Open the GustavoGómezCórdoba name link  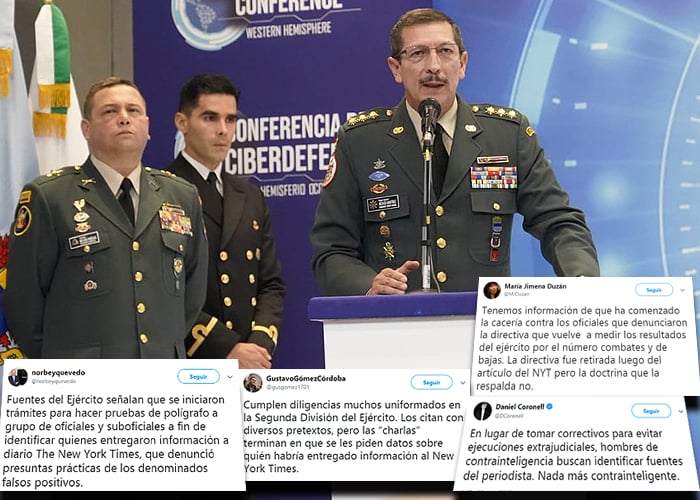[x=305, y=378]
